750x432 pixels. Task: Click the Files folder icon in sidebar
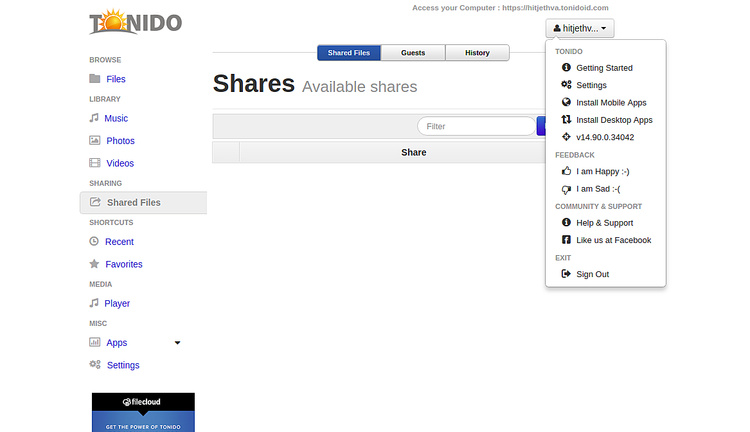[94, 79]
